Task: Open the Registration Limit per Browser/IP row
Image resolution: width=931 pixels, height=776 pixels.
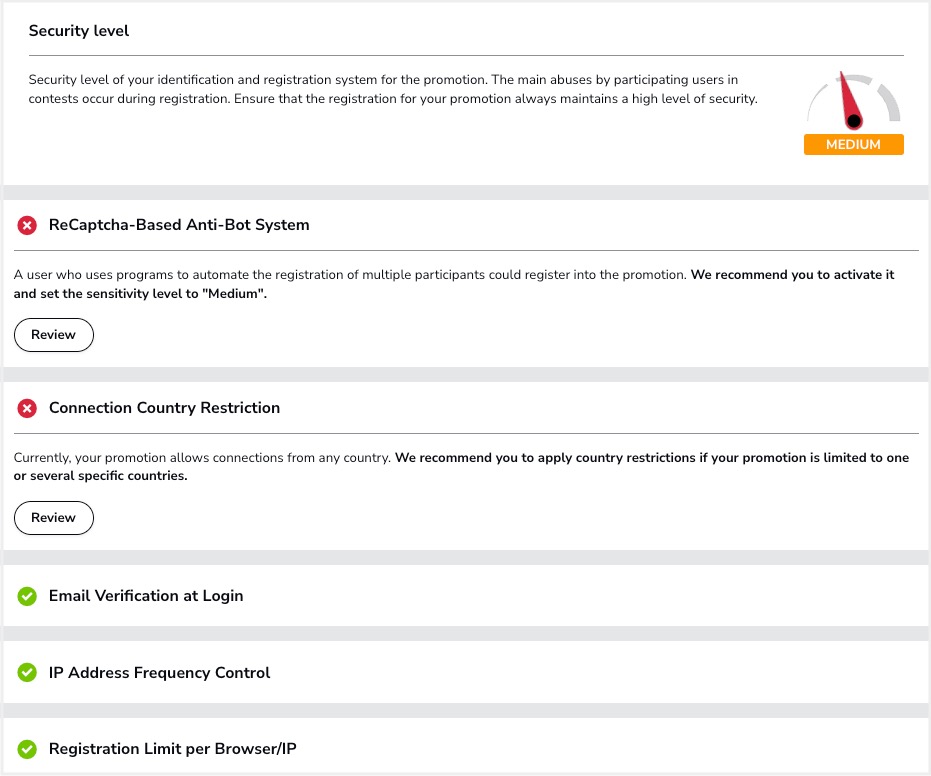Action: 173,749
